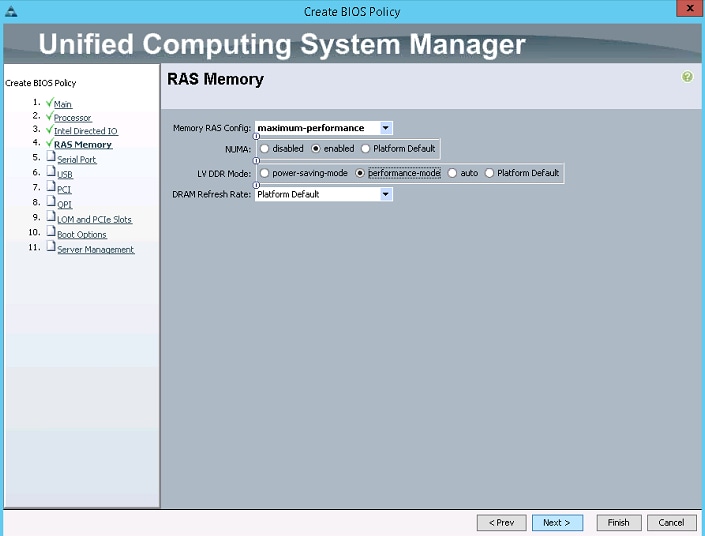The width and height of the screenshot is (705, 536).
Task: Open the Memory RAS Config dropdown
Action: pos(386,128)
